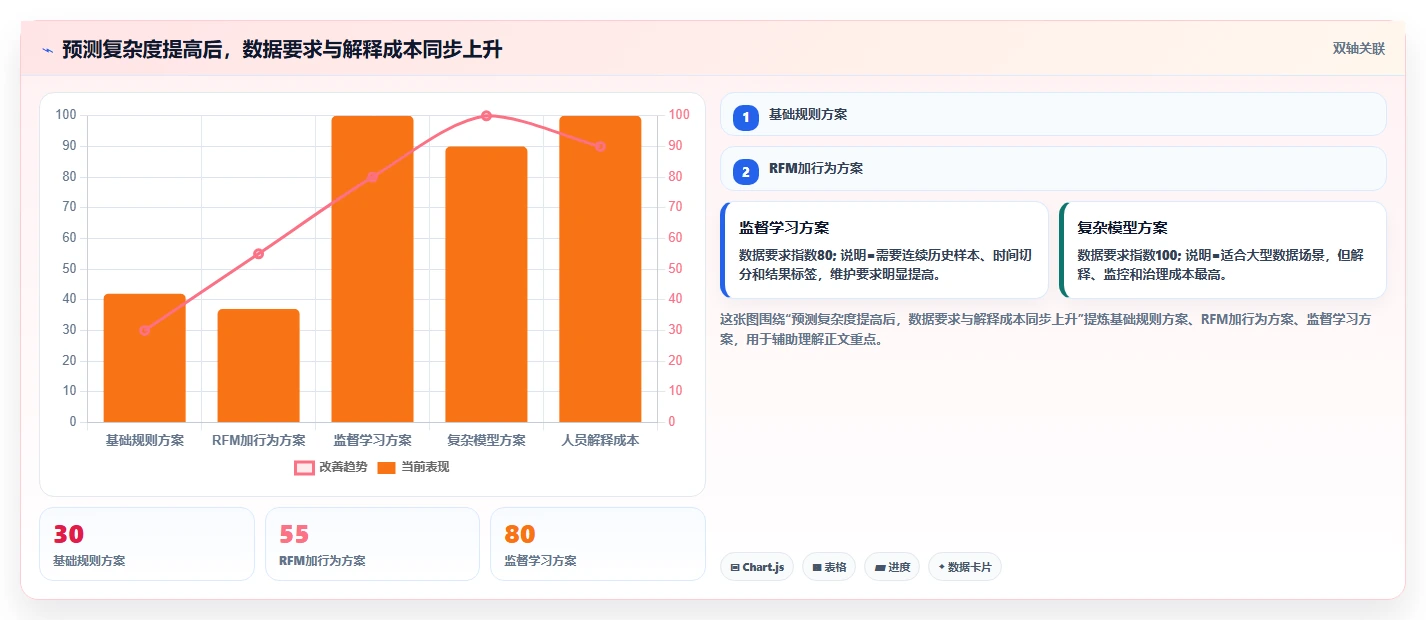Click the stat card showing 80

[598, 544]
